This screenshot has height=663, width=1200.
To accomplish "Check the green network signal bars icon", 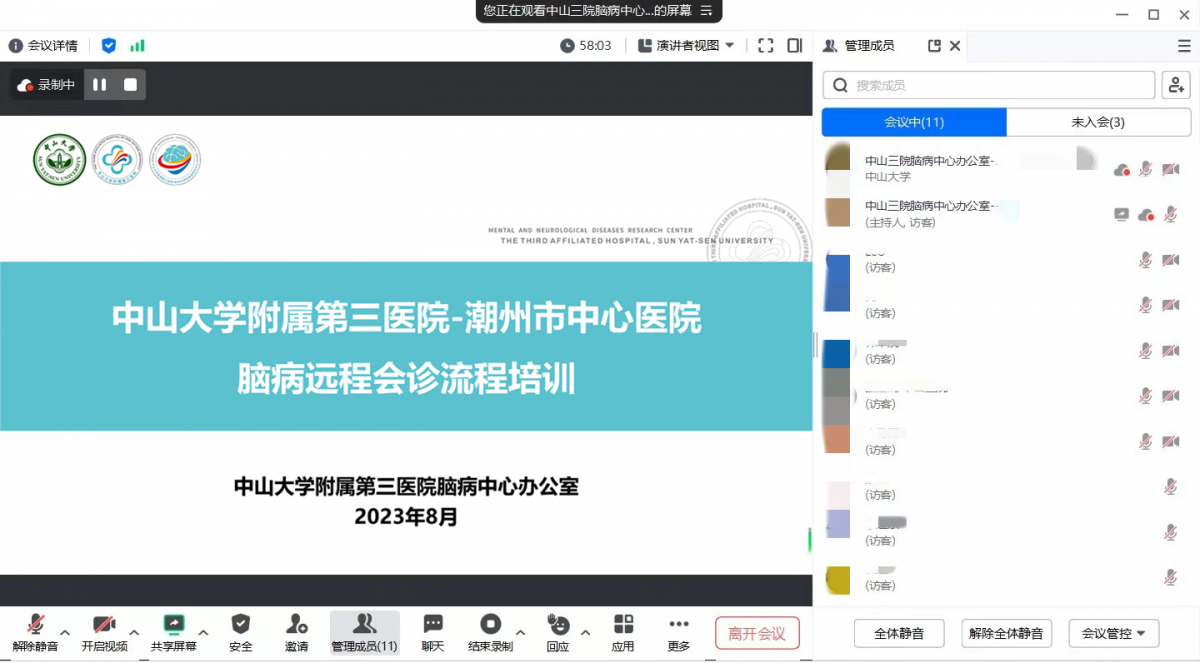I will [137, 45].
